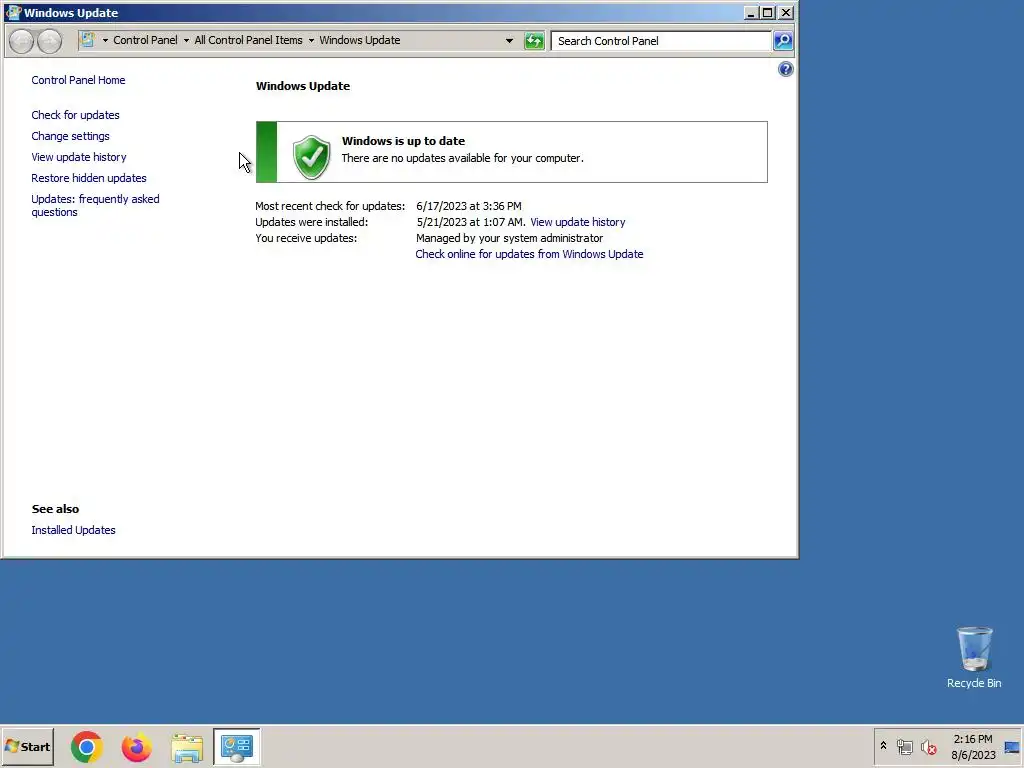Click Restore hidden updates
Viewport: 1024px width, 768px height.
(x=89, y=178)
